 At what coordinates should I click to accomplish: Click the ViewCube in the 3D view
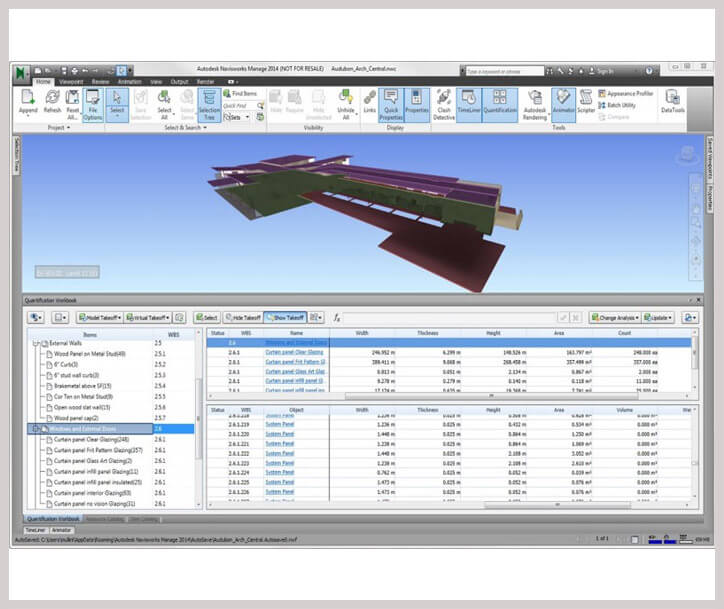tap(688, 155)
